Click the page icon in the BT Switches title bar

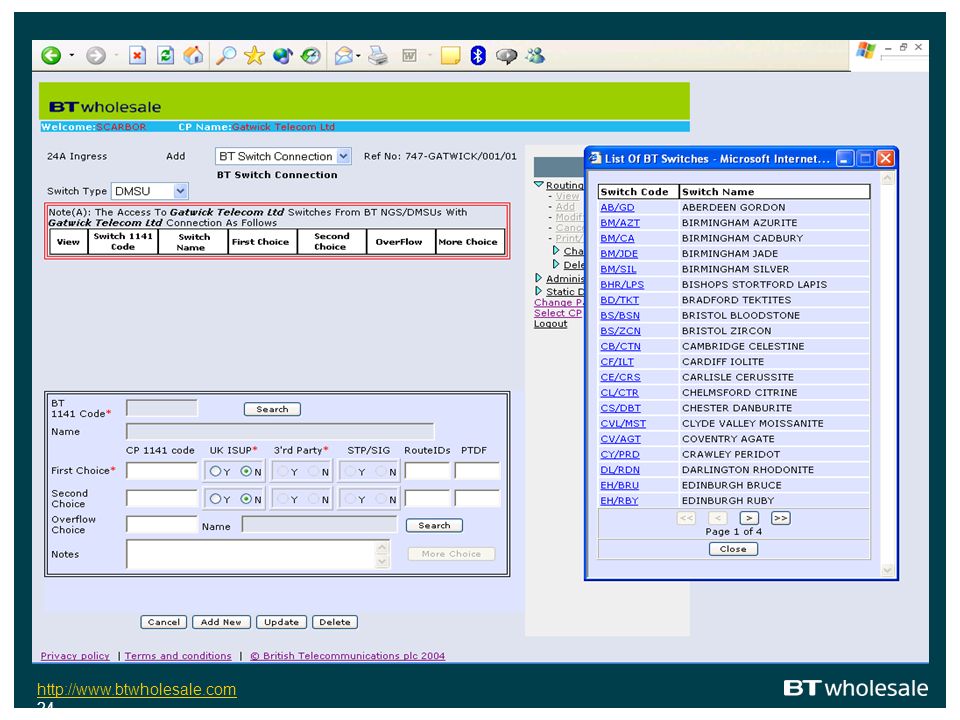(594, 159)
